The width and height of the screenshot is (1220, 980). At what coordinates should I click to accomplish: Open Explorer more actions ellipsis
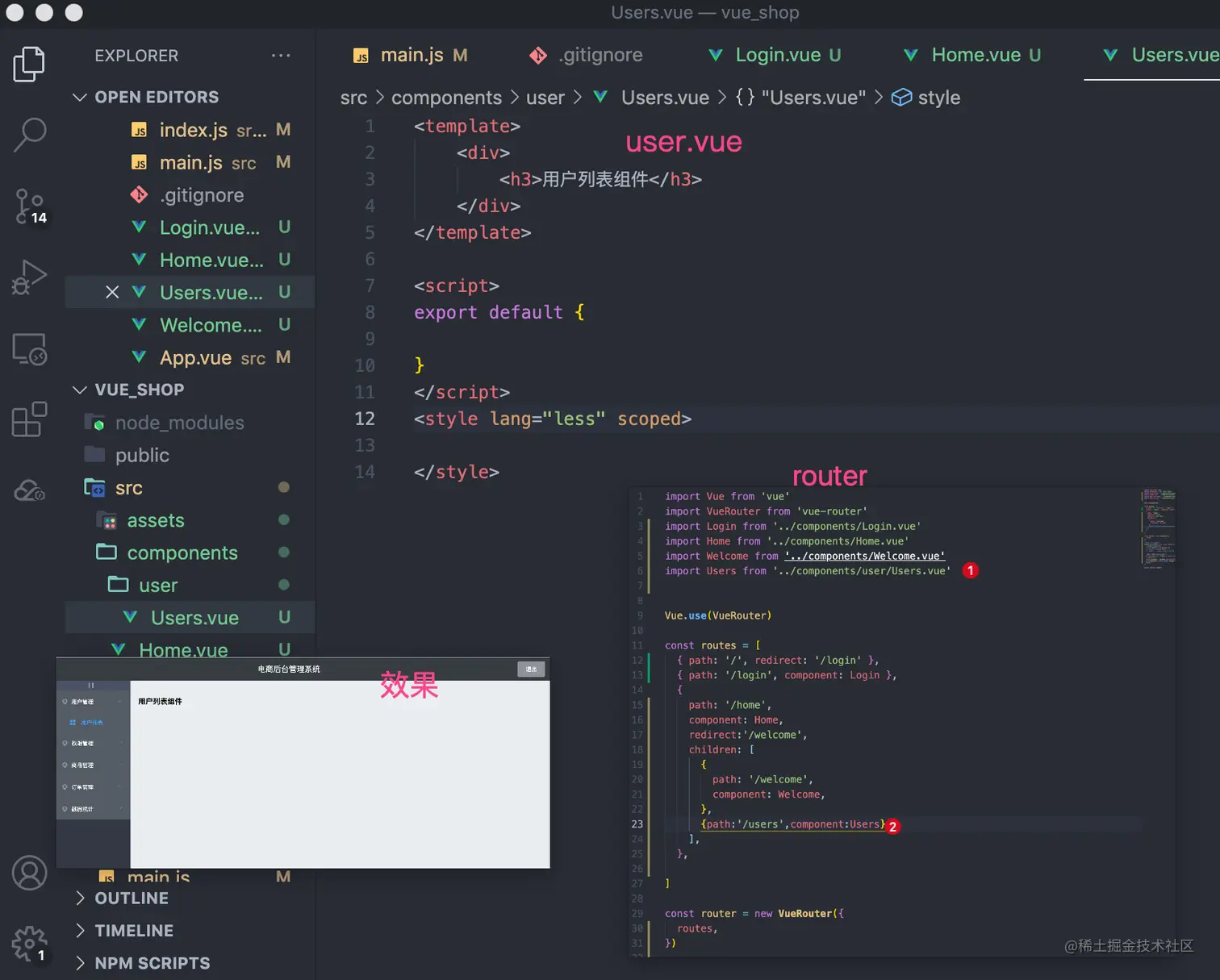281,56
